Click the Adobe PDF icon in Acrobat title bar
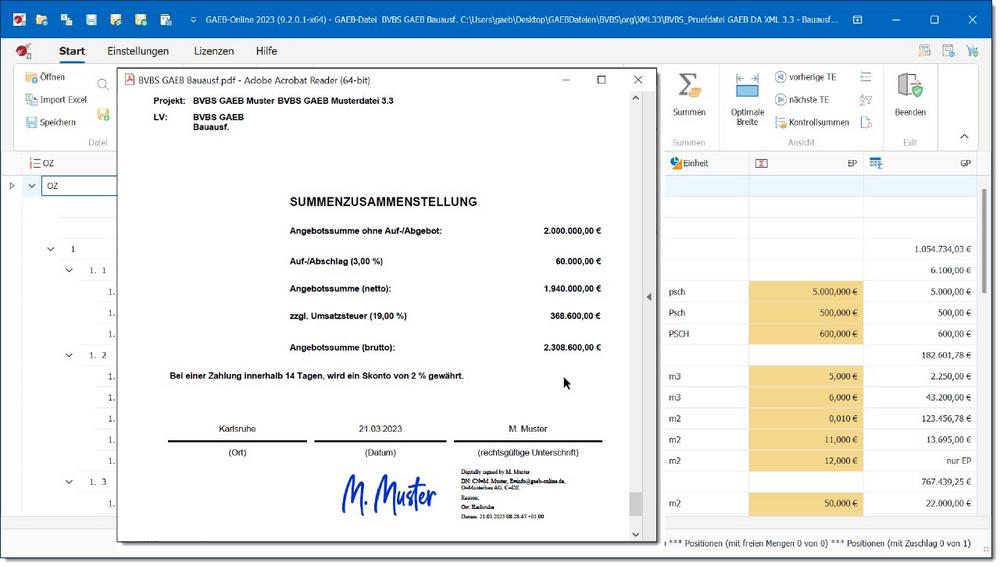This screenshot has width=1000, height=566. 129,80
